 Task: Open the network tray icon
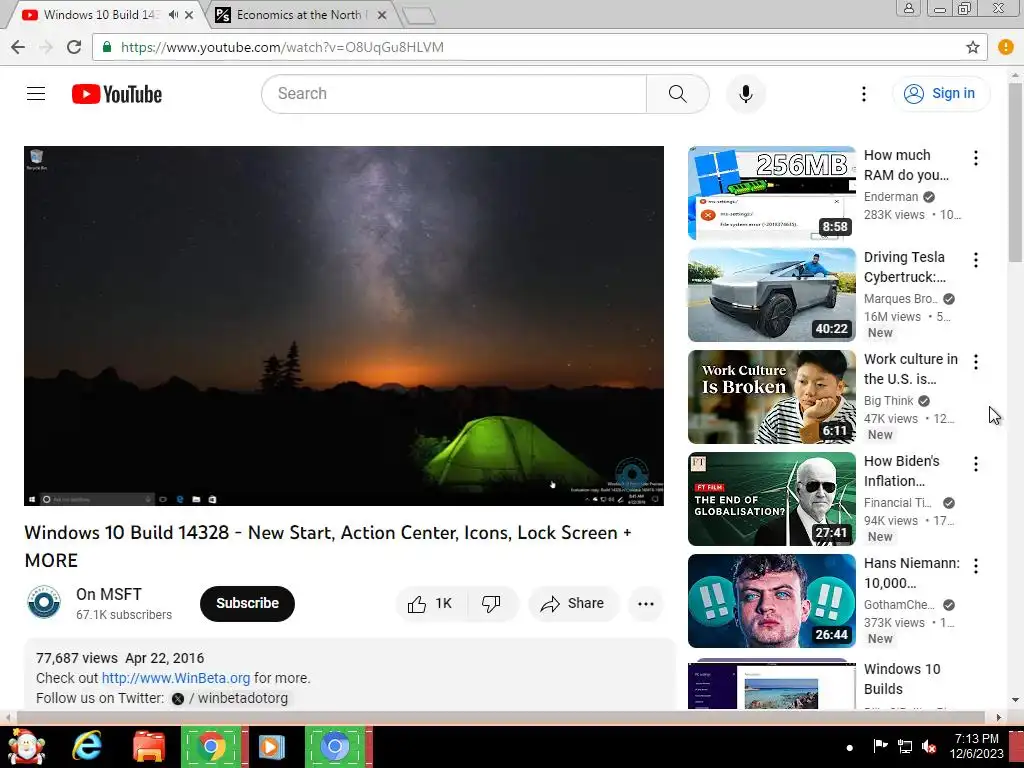click(x=905, y=746)
